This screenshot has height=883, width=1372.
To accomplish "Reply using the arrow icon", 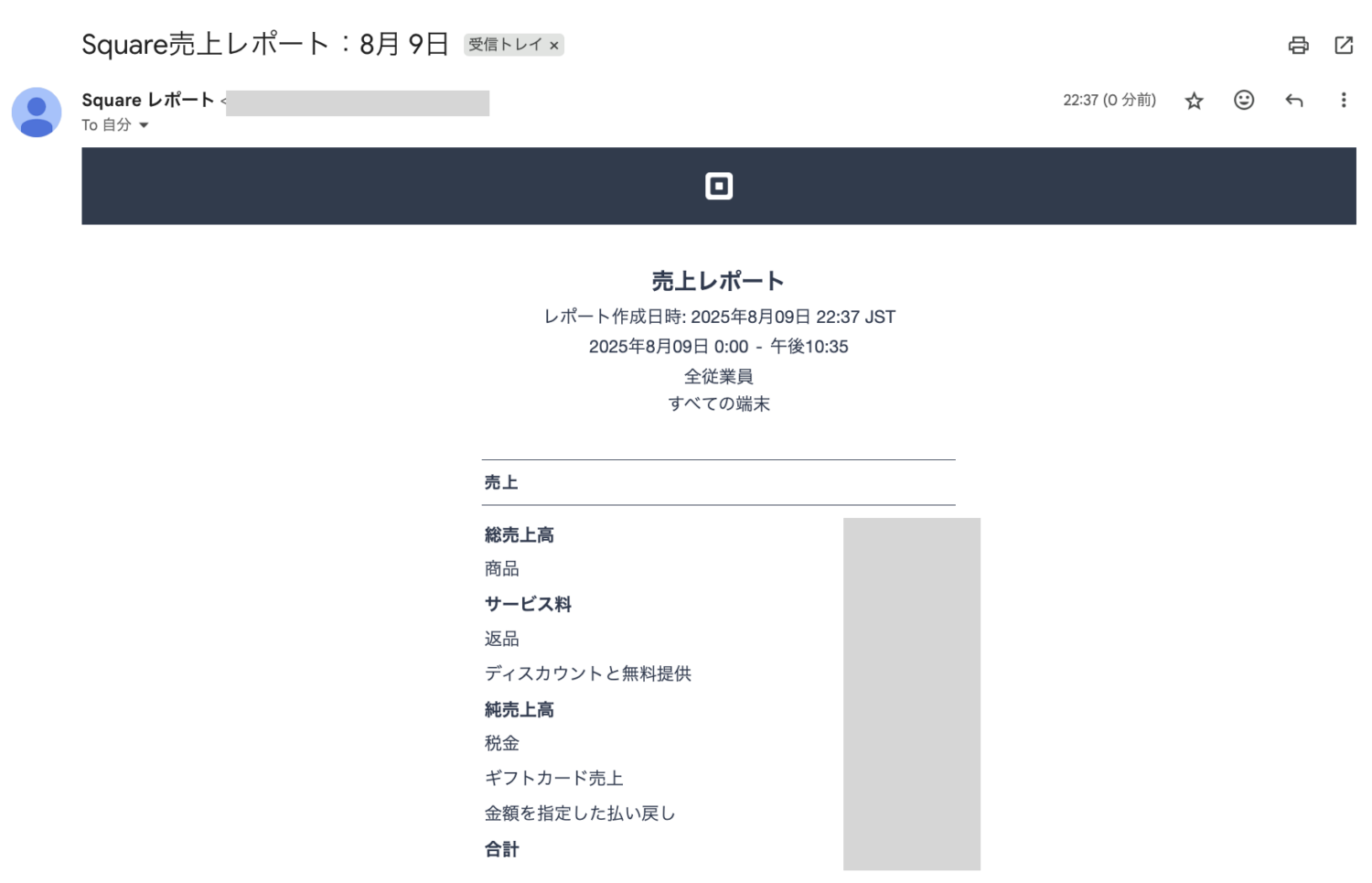I will click(1293, 100).
